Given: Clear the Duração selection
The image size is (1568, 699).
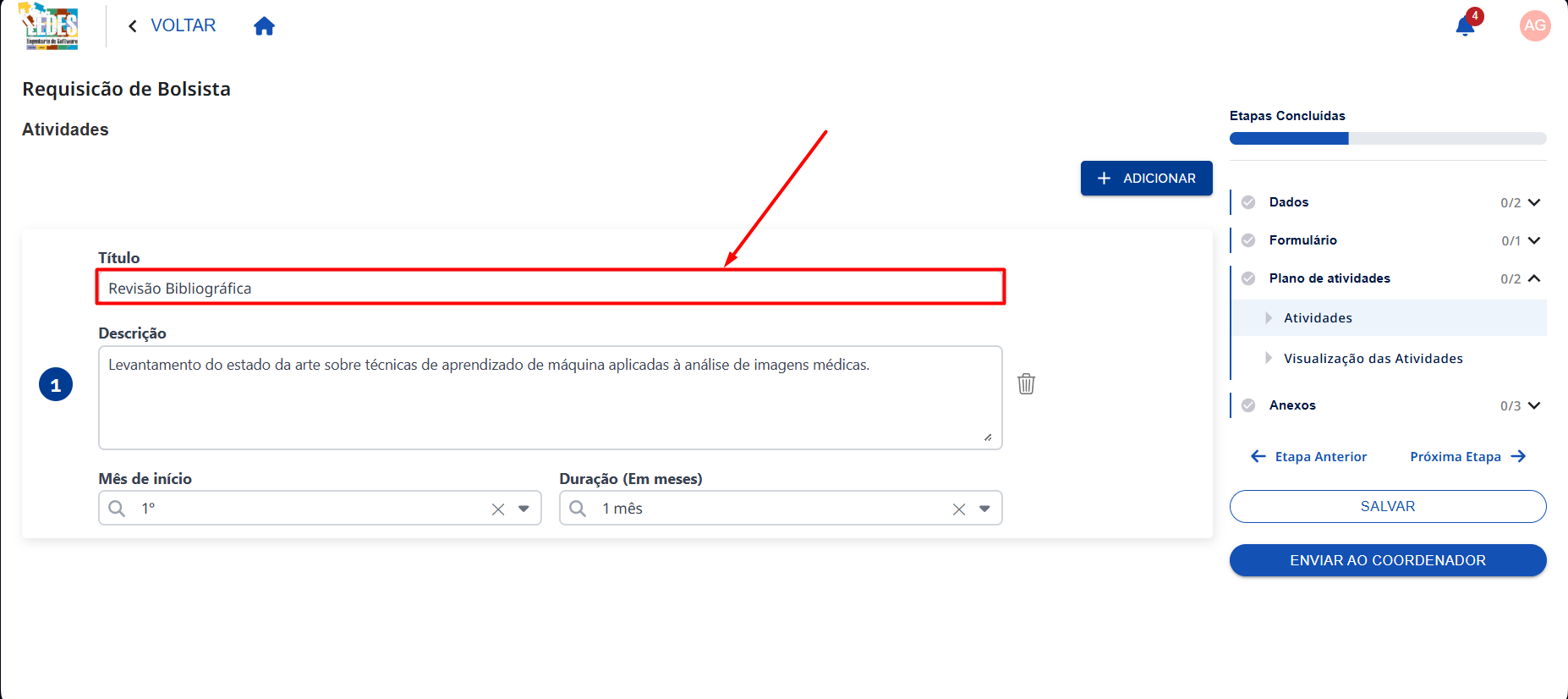Looking at the screenshot, I should coord(959,509).
